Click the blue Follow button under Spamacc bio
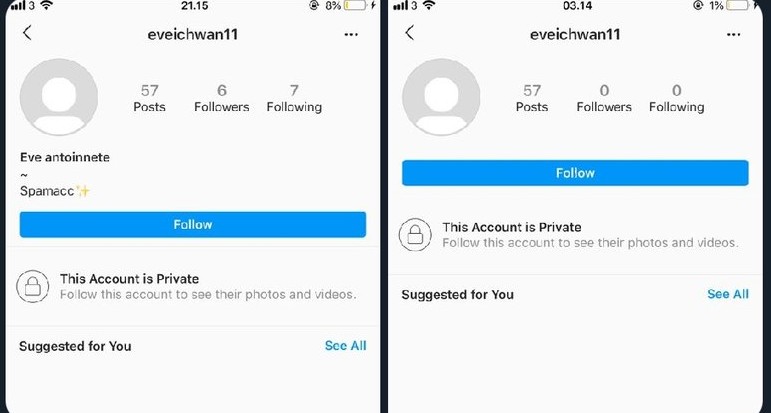771x413 pixels. (x=193, y=225)
